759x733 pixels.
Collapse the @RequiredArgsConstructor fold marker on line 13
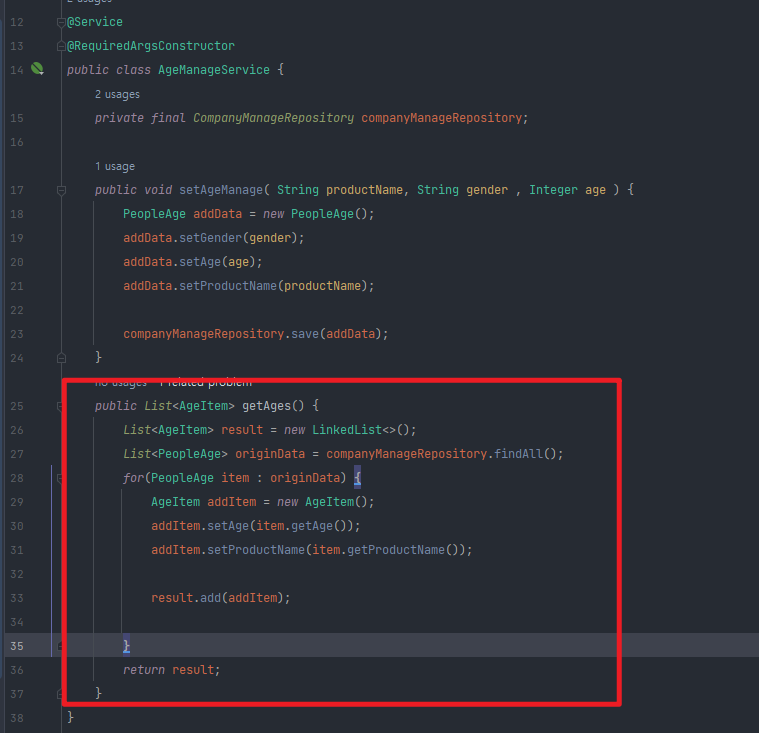61,46
